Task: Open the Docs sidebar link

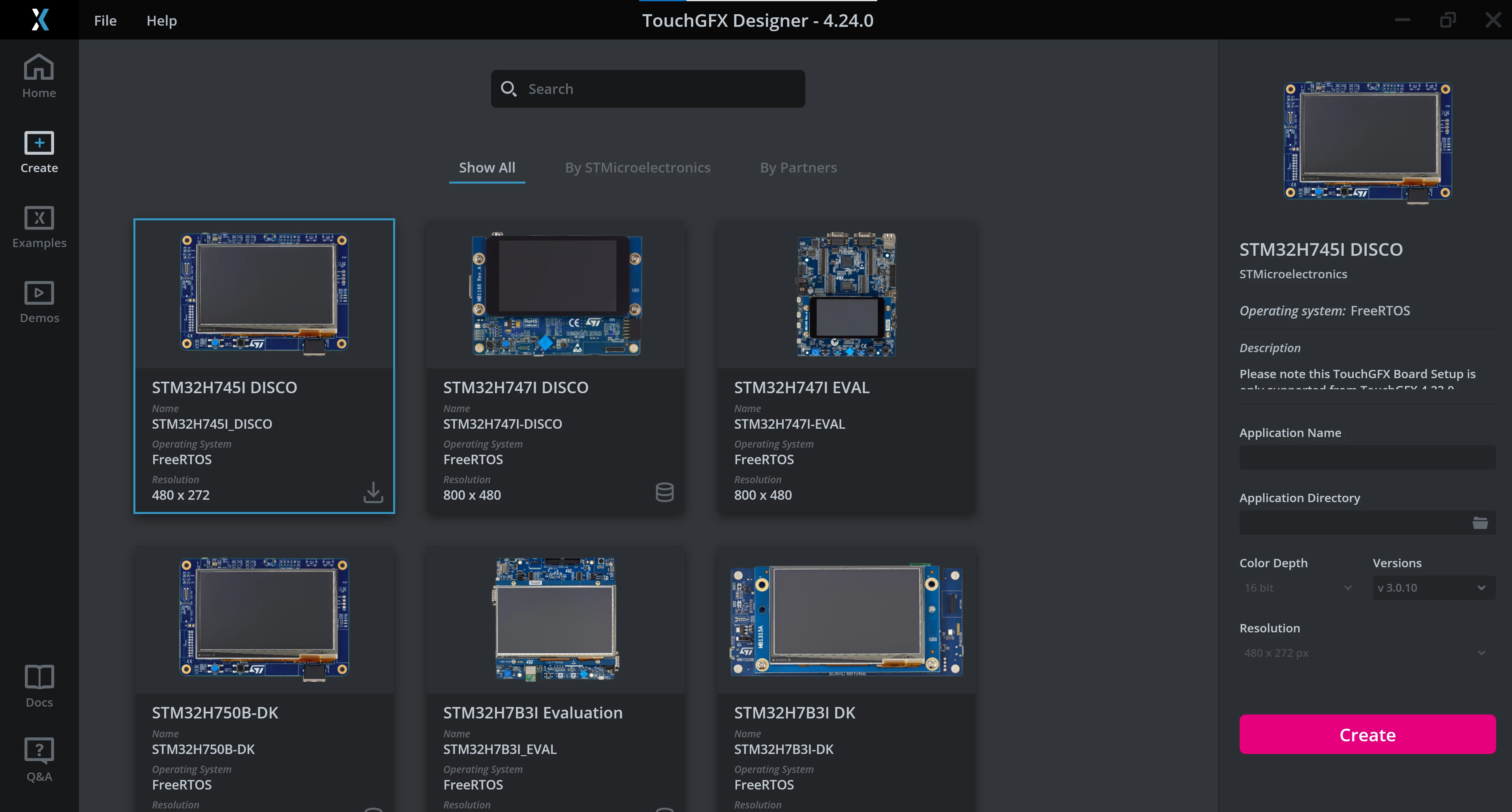Action: point(39,686)
